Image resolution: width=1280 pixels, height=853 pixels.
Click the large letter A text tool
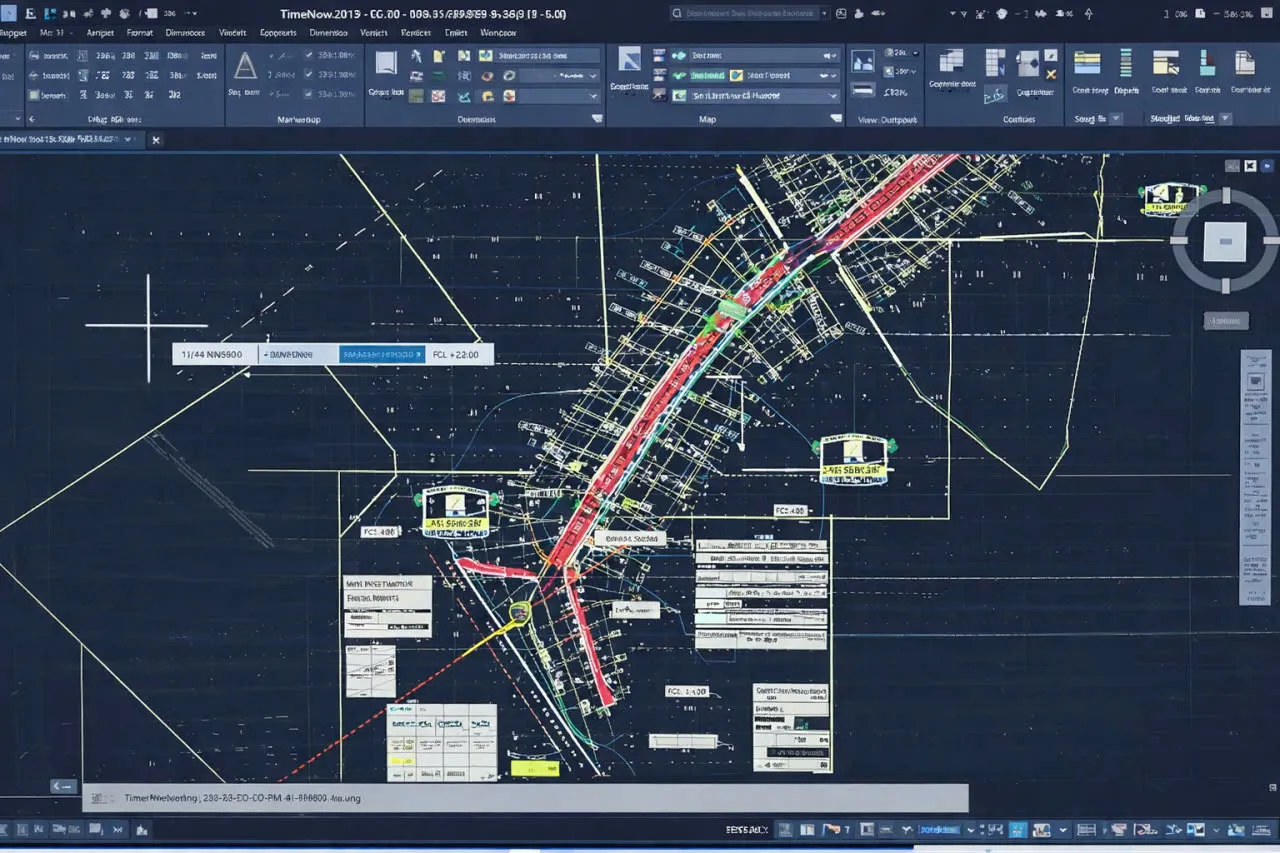pos(245,67)
